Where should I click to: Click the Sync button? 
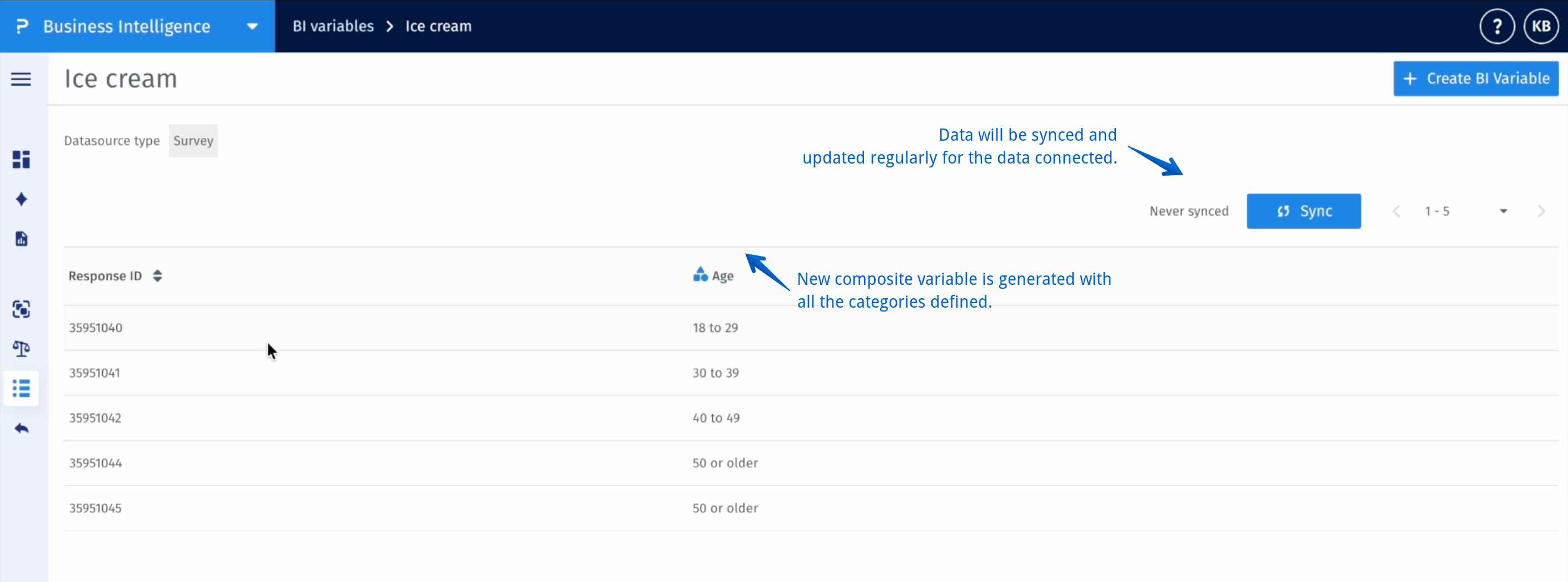tap(1303, 211)
